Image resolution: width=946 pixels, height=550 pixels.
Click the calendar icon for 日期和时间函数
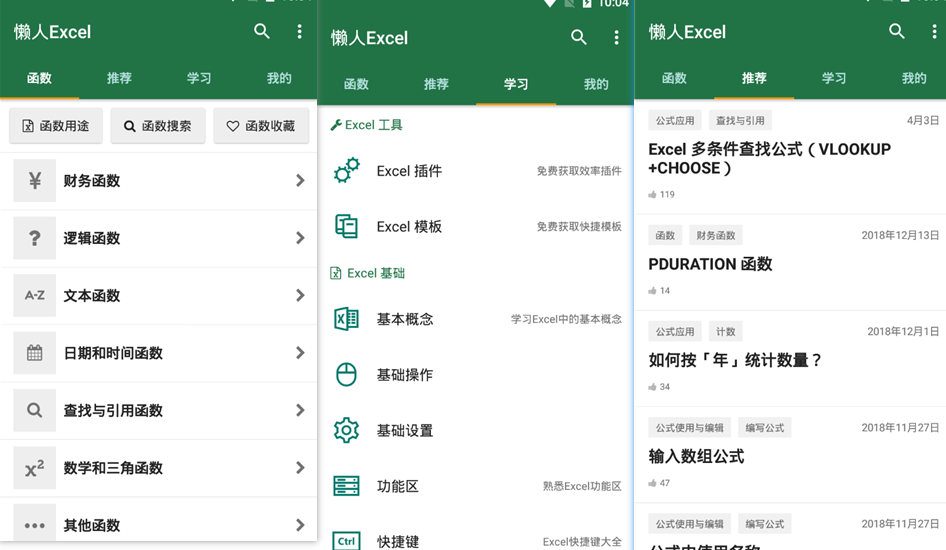click(x=34, y=353)
